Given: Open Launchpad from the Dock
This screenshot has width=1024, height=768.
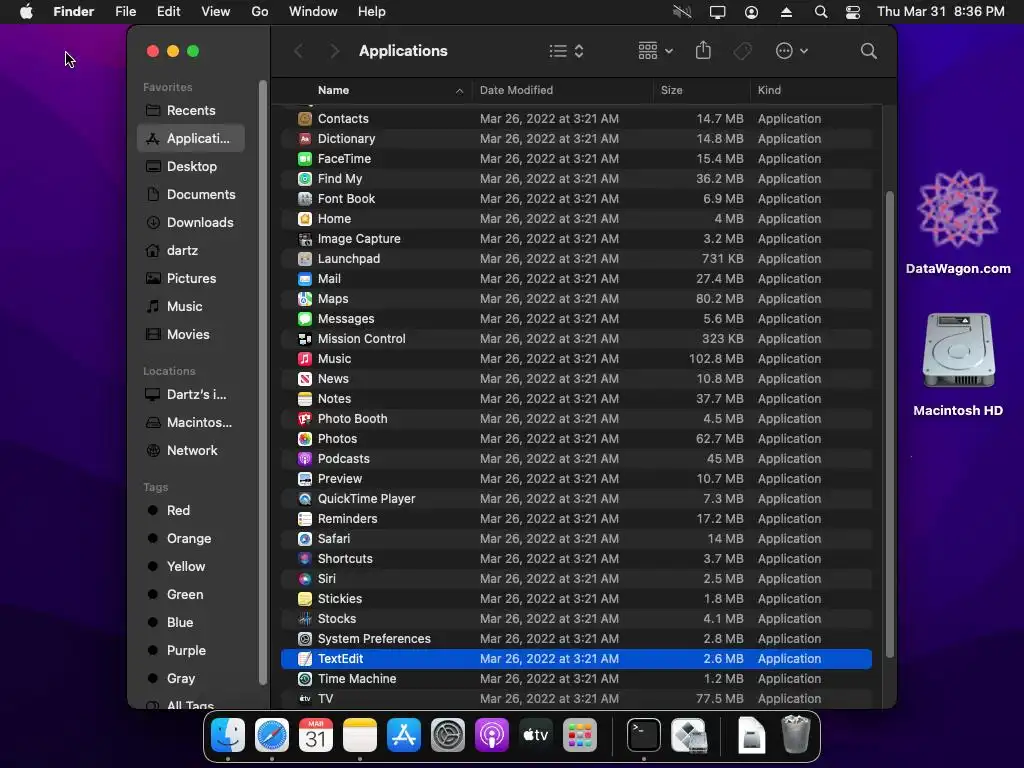Looking at the screenshot, I should coord(580,735).
